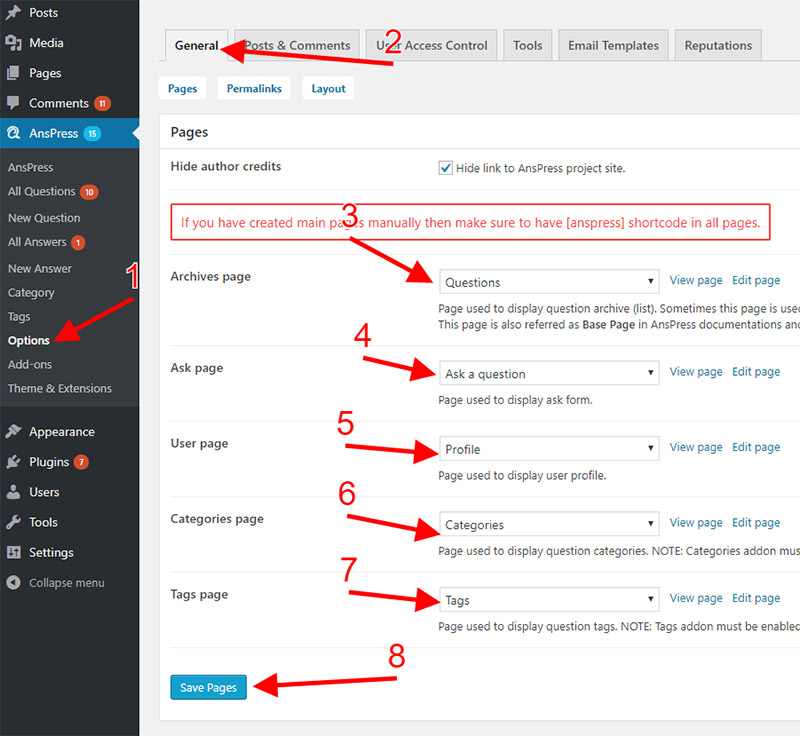Screen dimensions: 800x736
Task: Click Edit page for User page
Action: (x=756, y=447)
